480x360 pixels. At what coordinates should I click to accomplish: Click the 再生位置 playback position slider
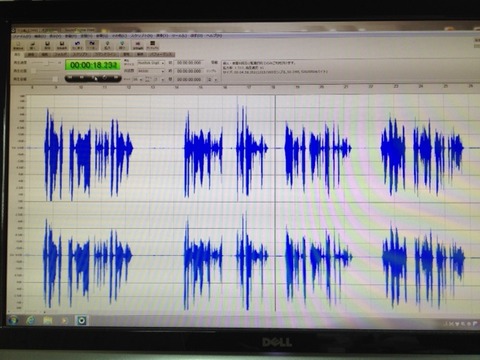pyautogui.click(x=47, y=71)
